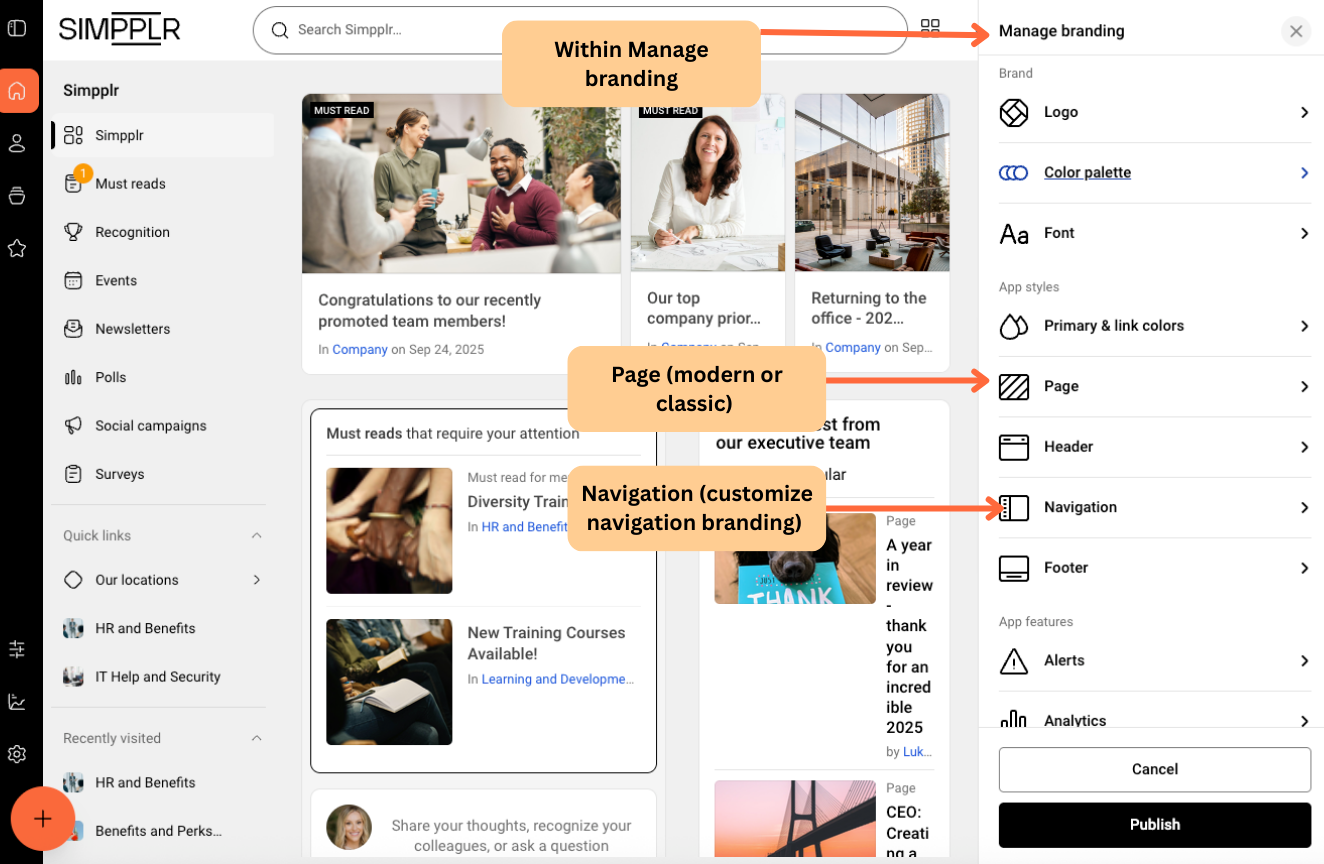
Task: Click the Publish button
Action: click(x=1154, y=825)
